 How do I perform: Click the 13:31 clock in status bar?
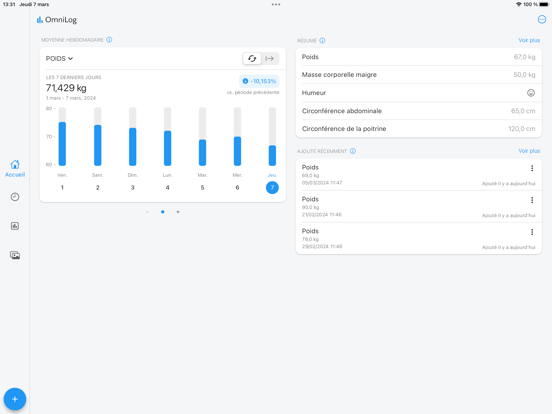click(9, 4)
